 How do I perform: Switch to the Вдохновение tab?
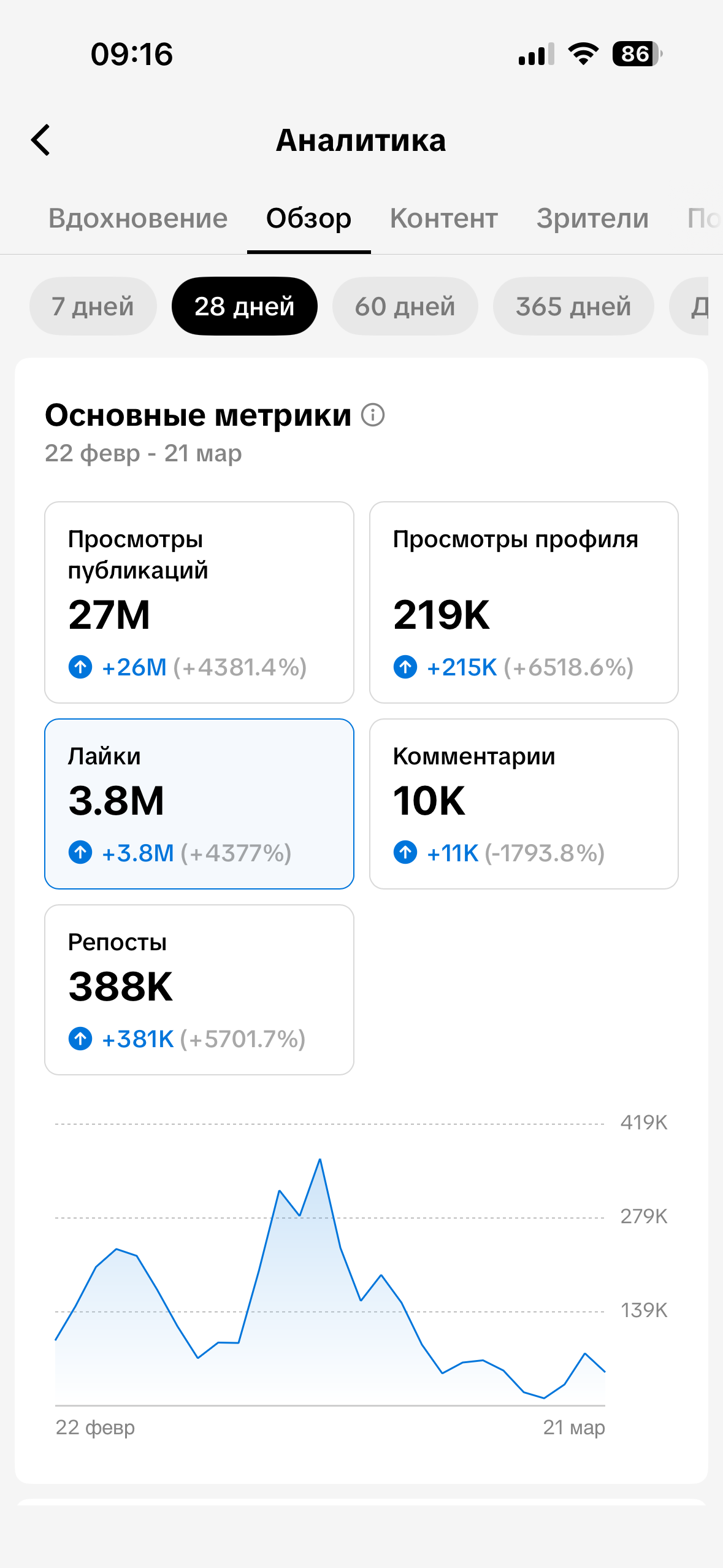tap(138, 218)
